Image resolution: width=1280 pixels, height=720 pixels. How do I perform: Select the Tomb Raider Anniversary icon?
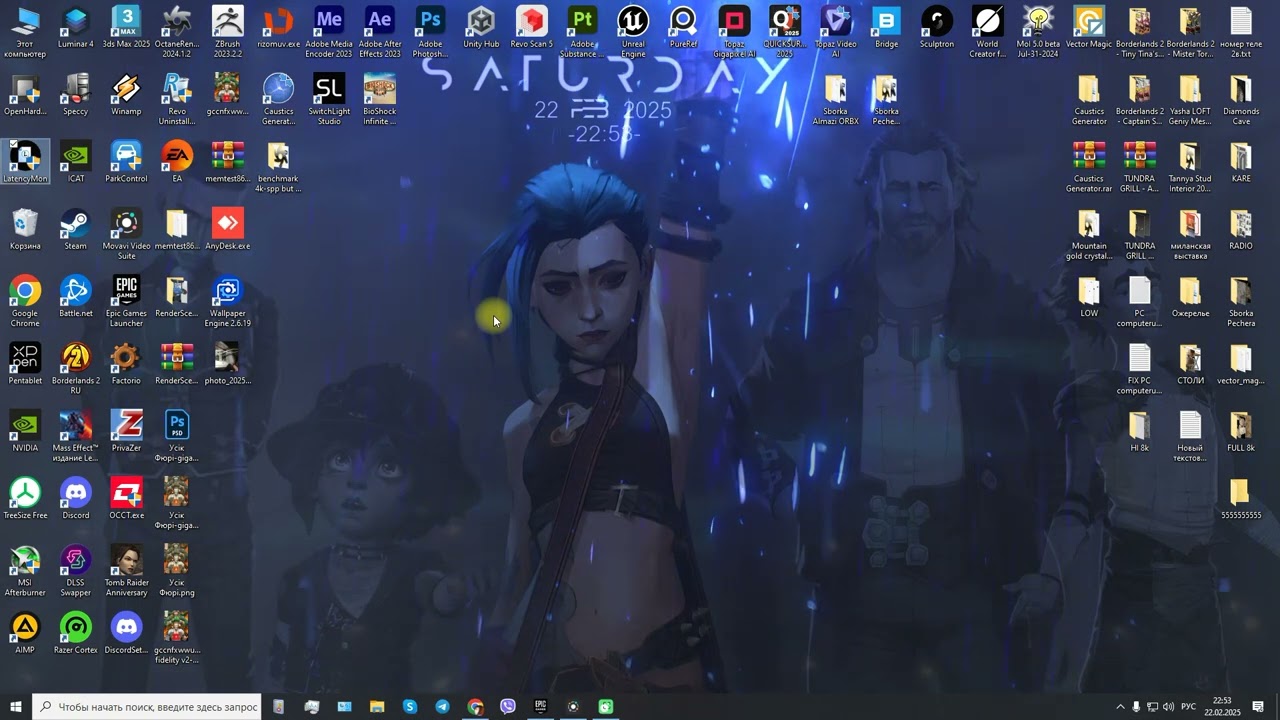click(126, 571)
